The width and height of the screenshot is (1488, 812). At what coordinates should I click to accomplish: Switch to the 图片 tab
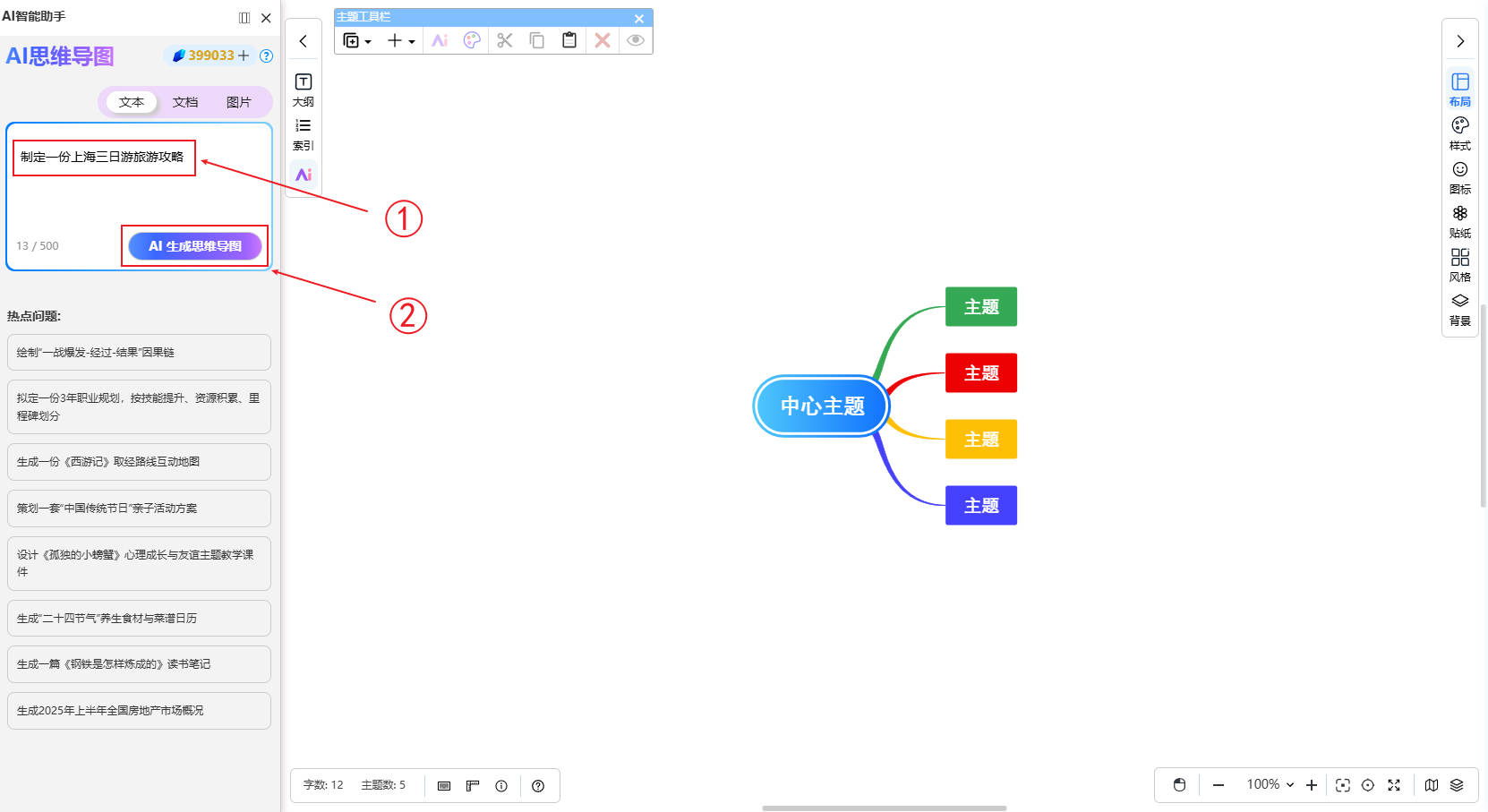tap(238, 102)
